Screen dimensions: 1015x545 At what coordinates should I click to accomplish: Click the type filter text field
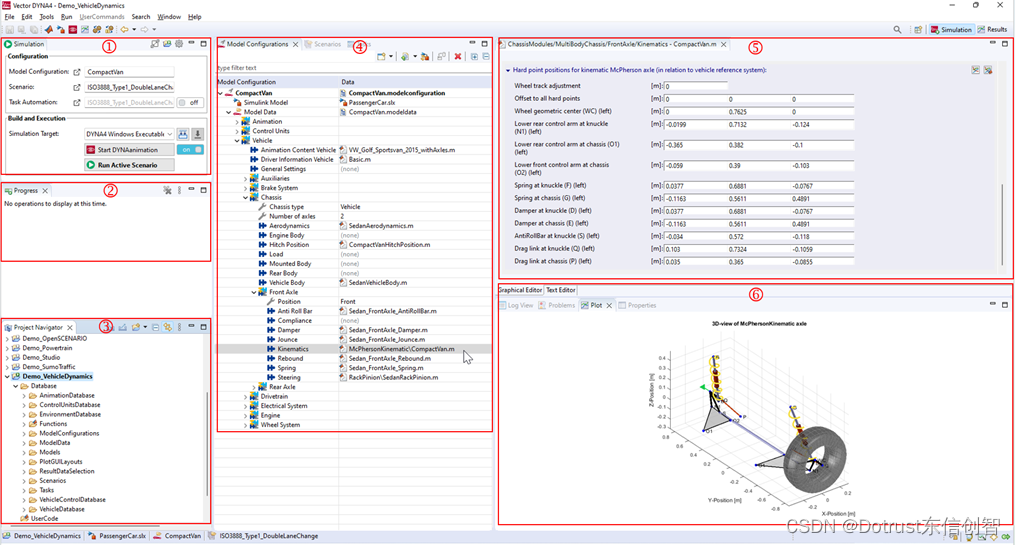click(354, 67)
